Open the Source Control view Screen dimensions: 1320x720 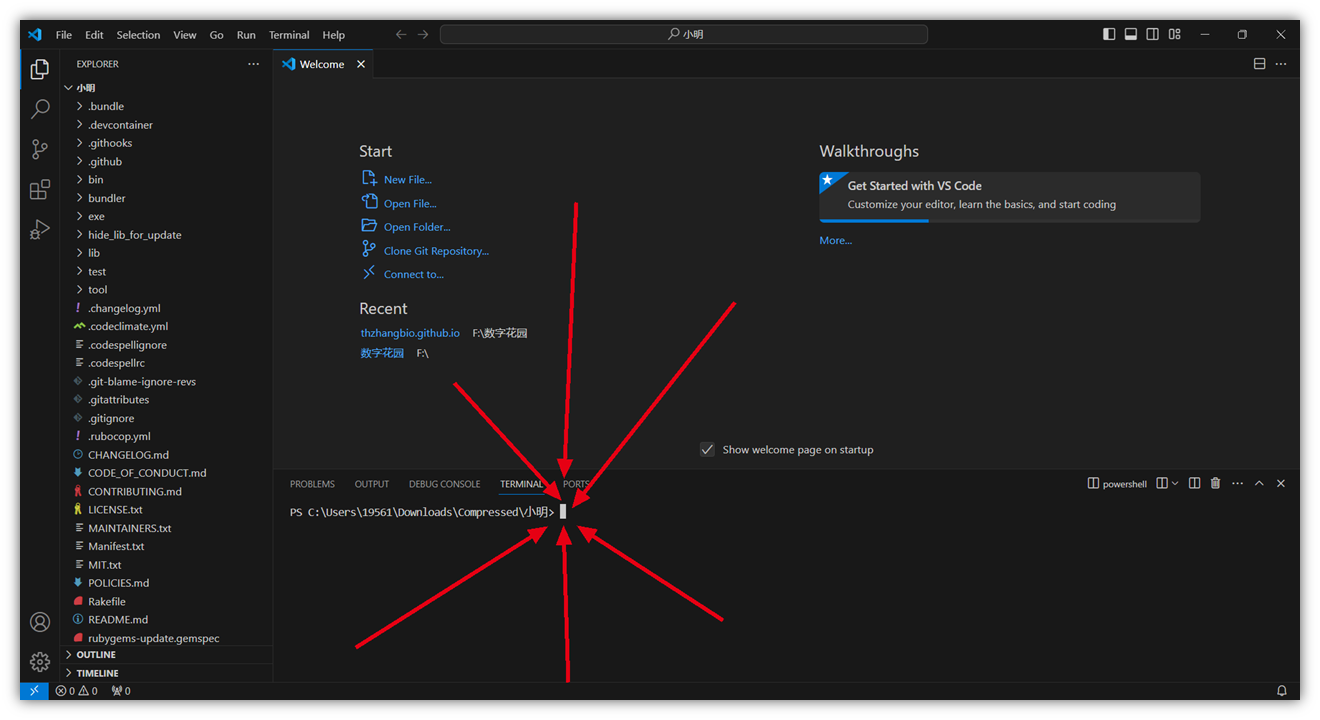click(40, 149)
